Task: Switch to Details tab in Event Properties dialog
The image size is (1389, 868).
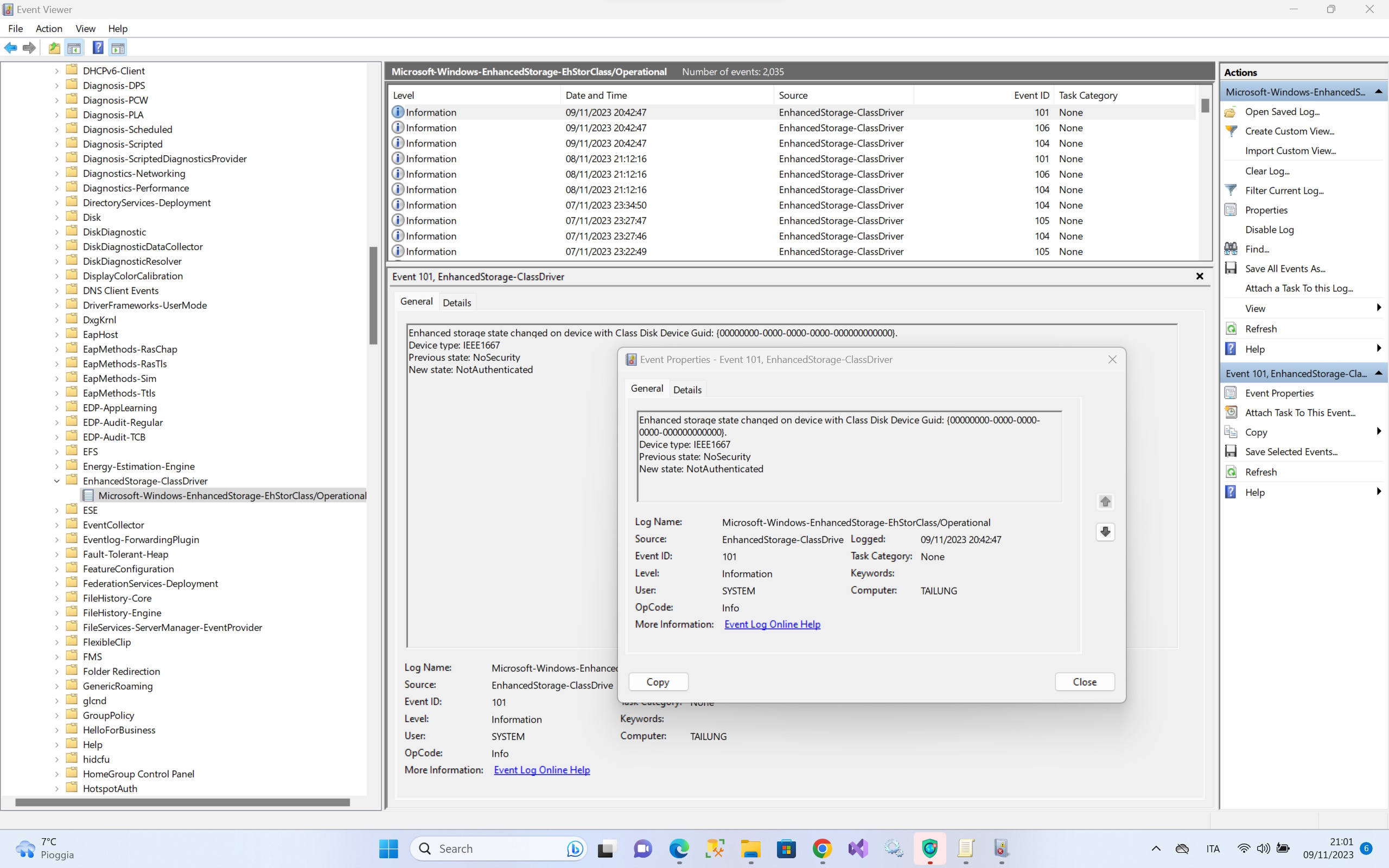Action: 687,390
